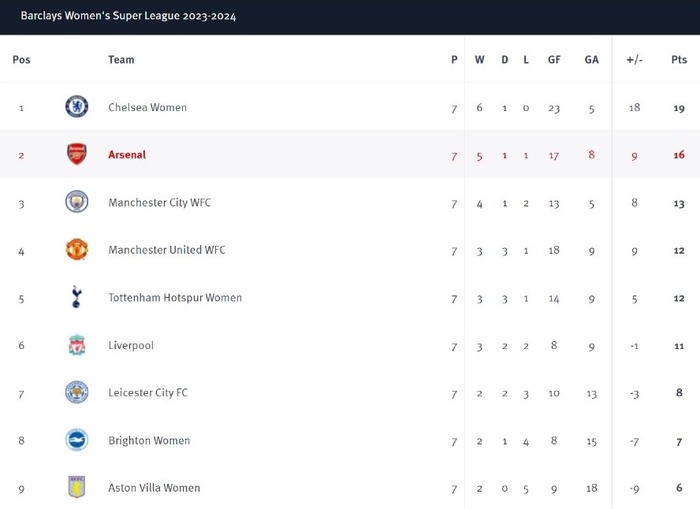Select the Manchester United WFC crest
Viewport: 700px width, 509px height.
[77, 249]
